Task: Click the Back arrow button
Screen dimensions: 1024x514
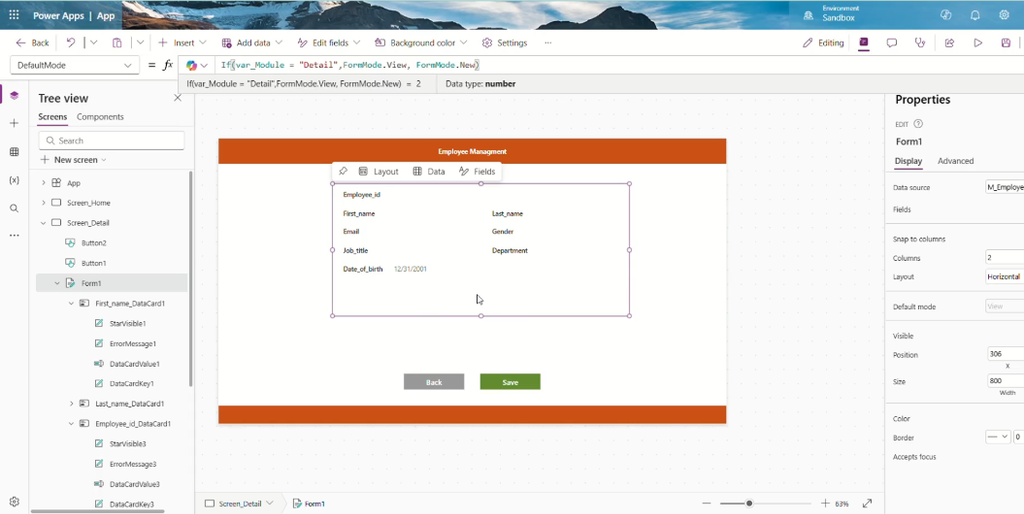Action: point(33,42)
